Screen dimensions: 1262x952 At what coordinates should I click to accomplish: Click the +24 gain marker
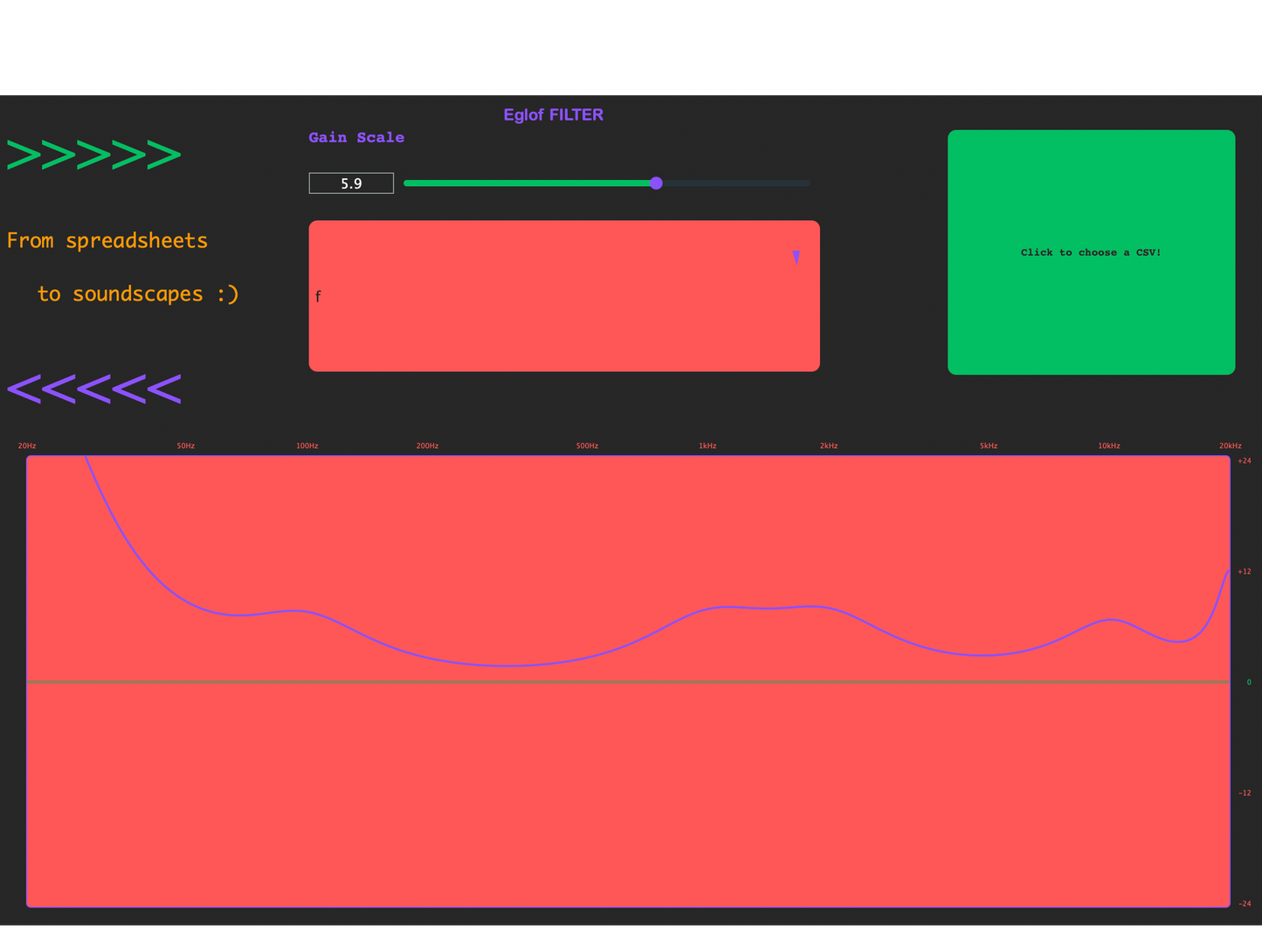[x=1245, y=460]
